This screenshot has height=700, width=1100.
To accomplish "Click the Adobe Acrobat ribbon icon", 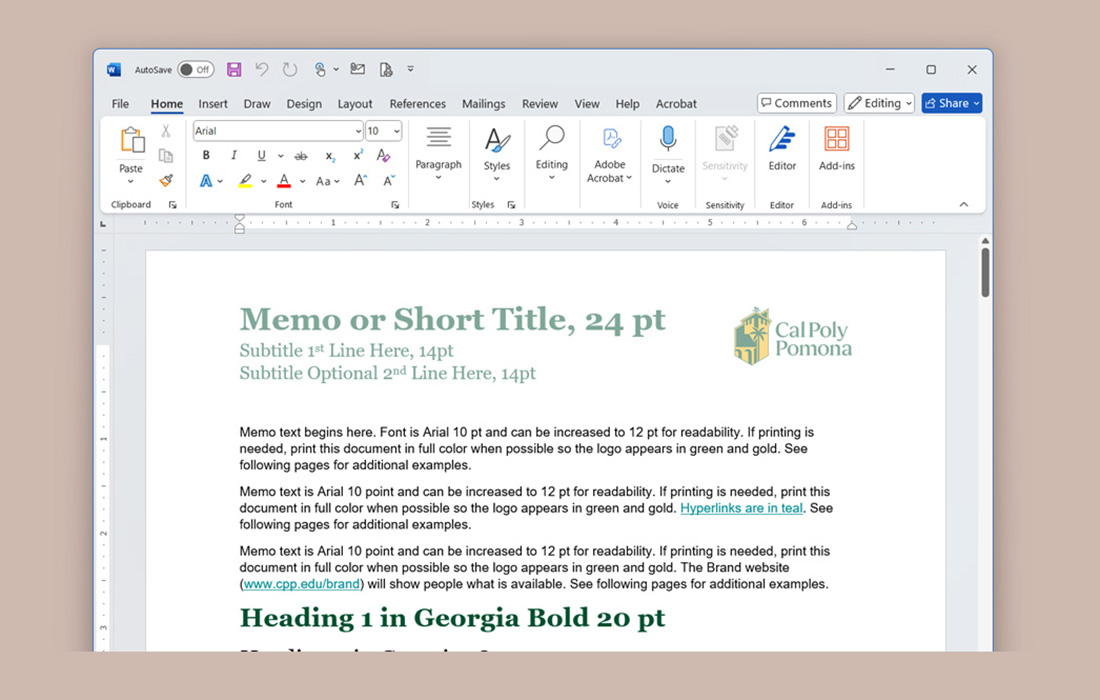I will coord(610,138).
